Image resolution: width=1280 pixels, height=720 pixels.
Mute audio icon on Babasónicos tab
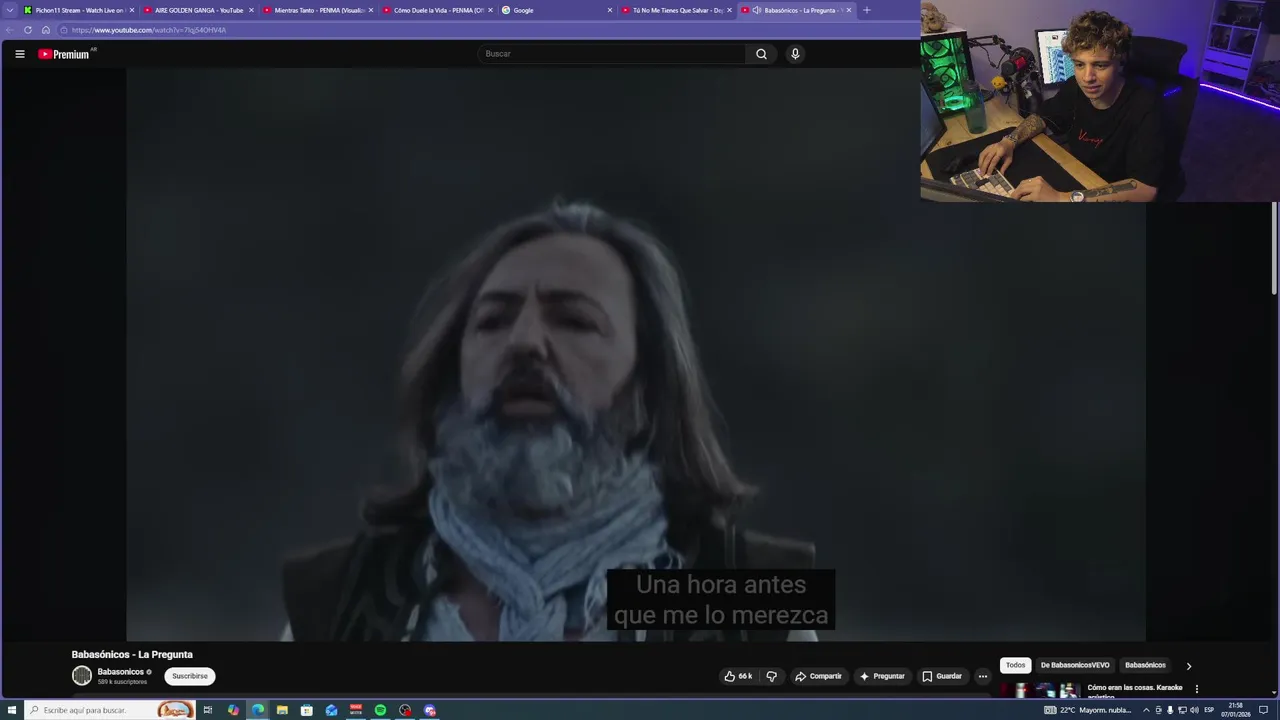[x=757, y=10]
